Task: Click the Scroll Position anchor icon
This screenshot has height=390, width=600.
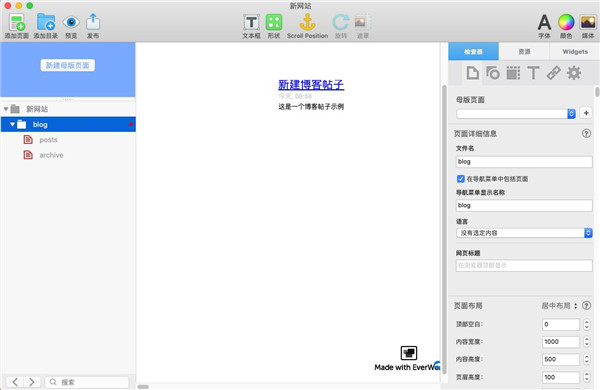Action: pyautogui.click(x=307, y=22)
